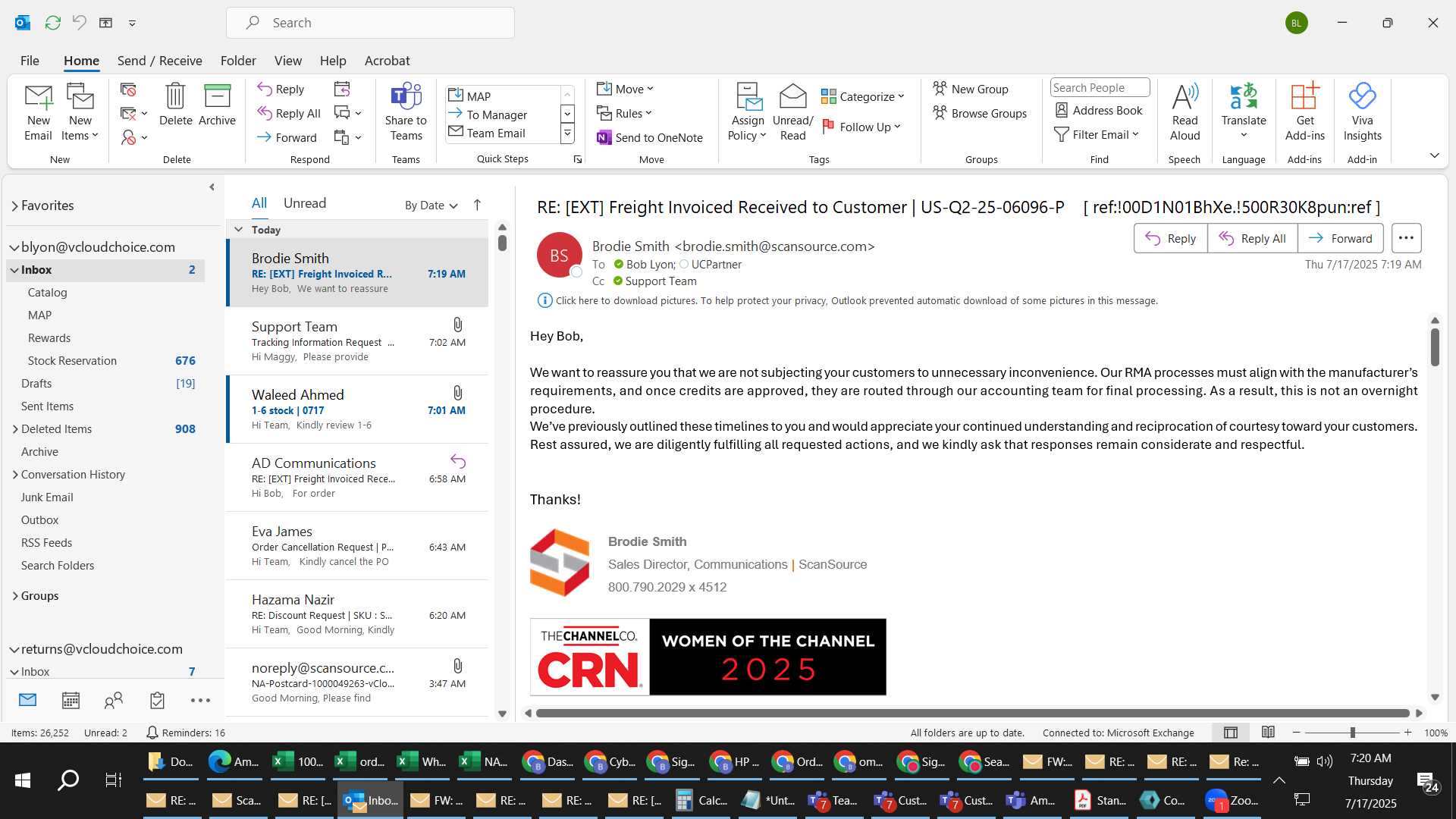Click the Undo icon in title bar
1456x819 pixels.
point(79,23)
